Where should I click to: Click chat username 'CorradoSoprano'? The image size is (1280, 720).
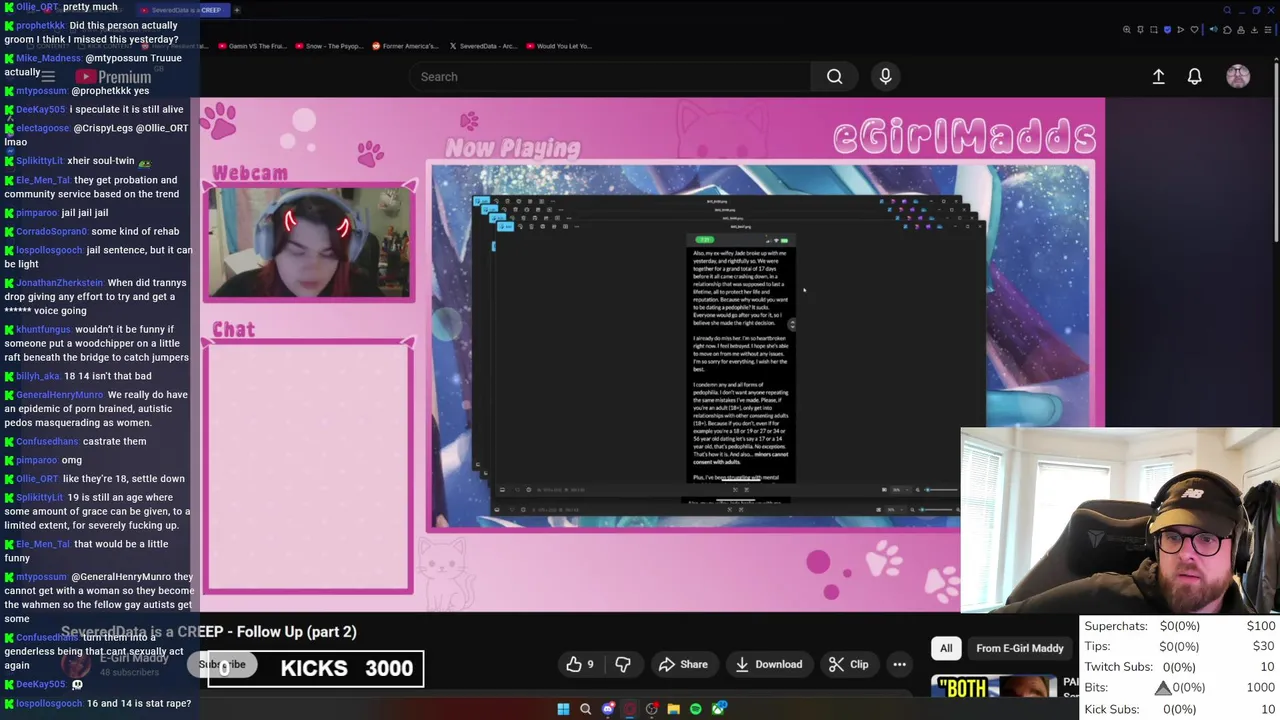[52, 231]
